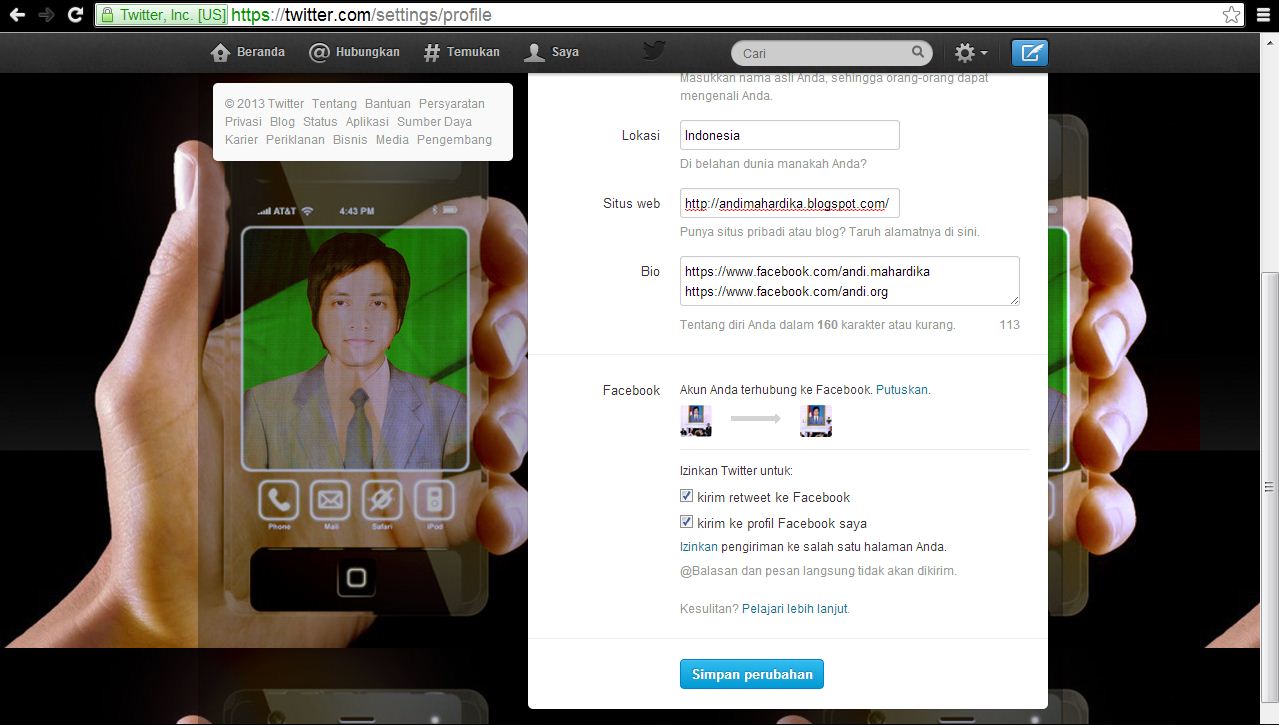Click inside the Bio text area
This screenshot has height=725, width=1279.
coord(849,281)
